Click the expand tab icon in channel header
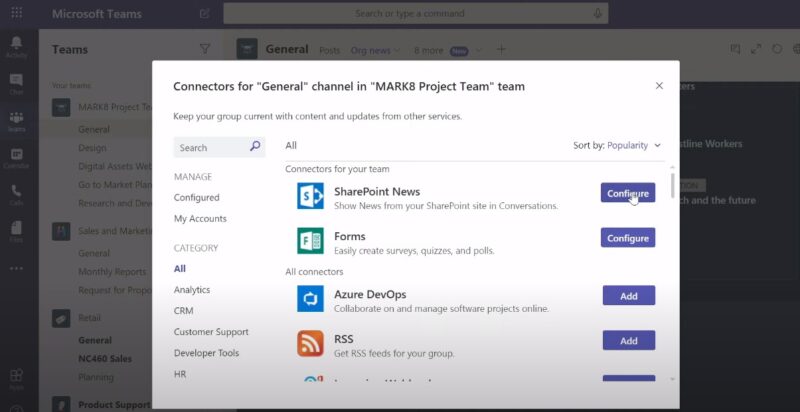The image size is (800, 412). click(756, 49)
